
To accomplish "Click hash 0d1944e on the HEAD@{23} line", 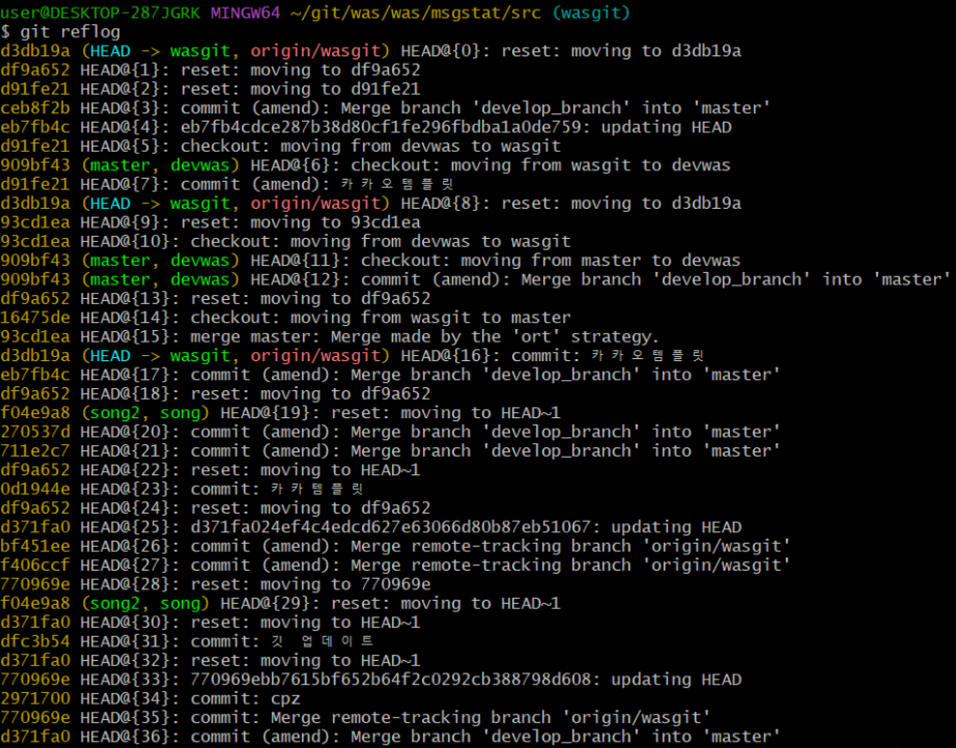I will (35, 489).
